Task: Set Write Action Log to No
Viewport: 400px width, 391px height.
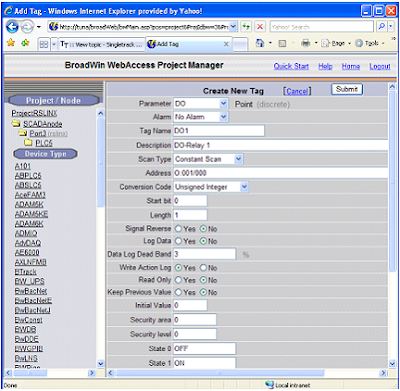Action: click(x=203, y=268)
